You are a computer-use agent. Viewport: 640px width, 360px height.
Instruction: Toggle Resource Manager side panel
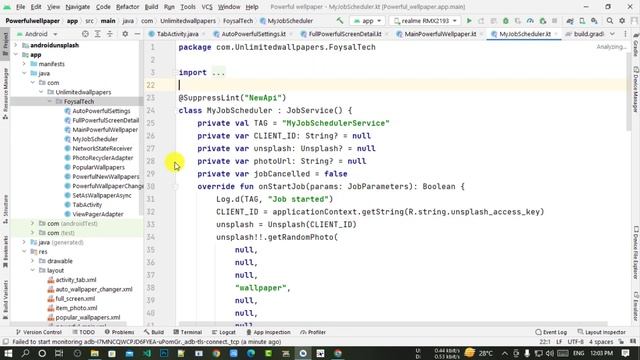(5, 94)
